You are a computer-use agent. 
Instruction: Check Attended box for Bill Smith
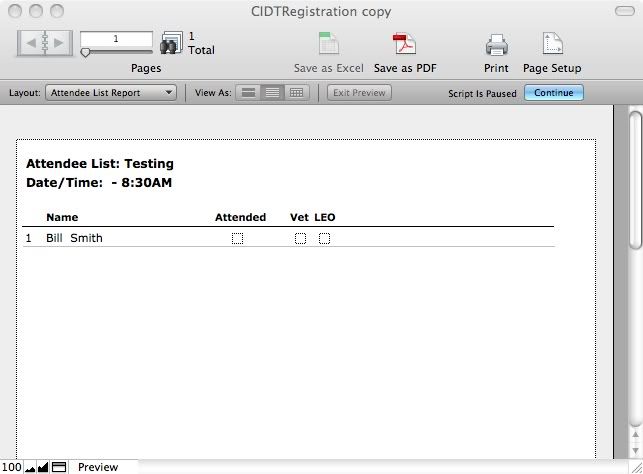[237, 238]
